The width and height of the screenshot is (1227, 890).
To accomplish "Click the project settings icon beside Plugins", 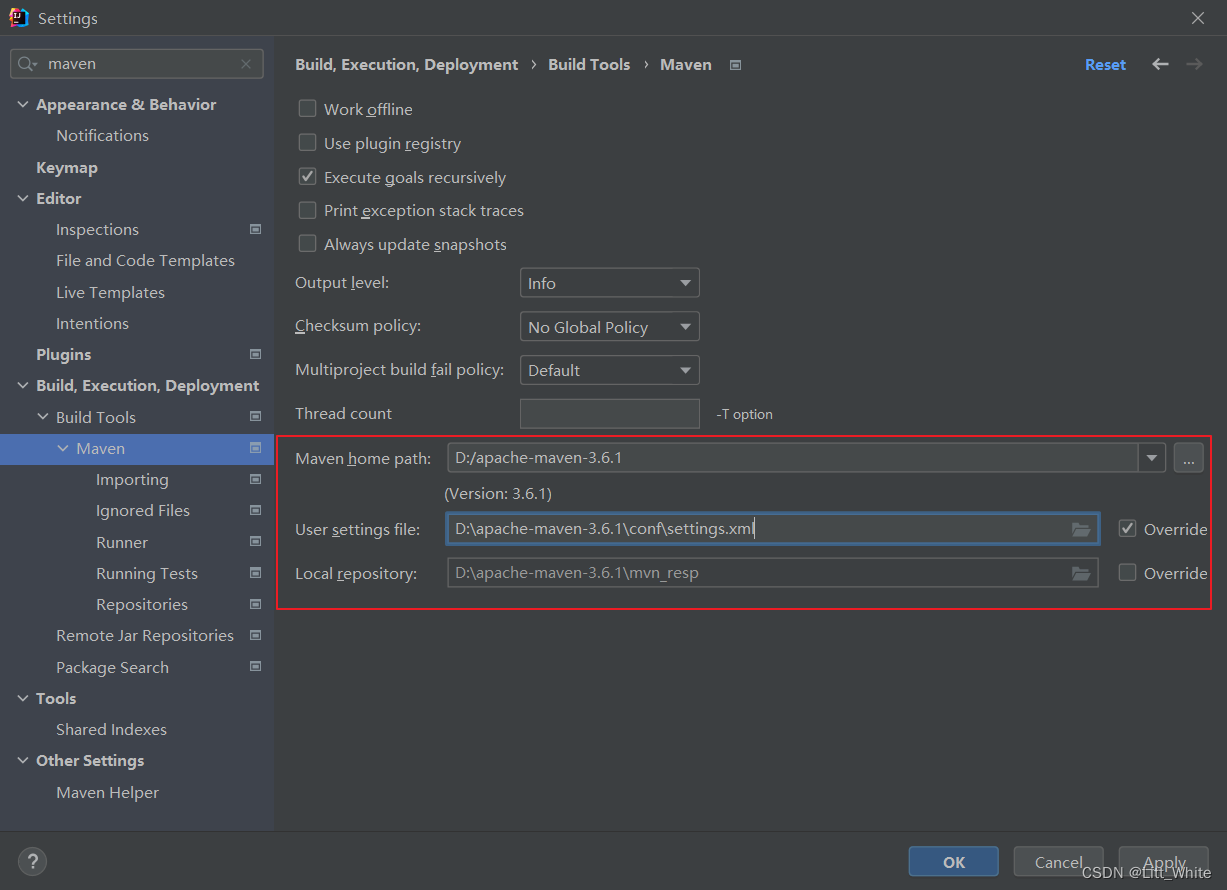I will pyautogui.click(x=255, y=354).
